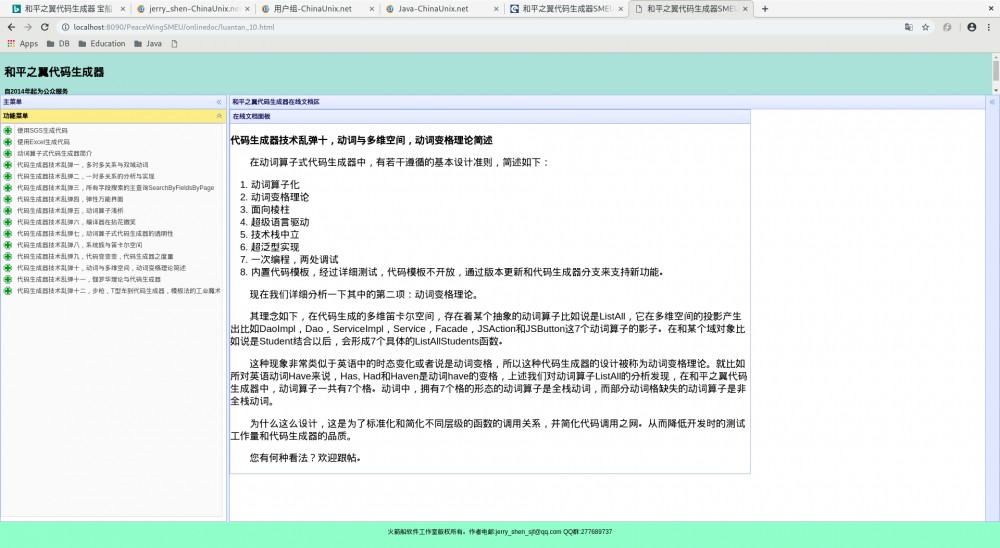Open a new browser tab
The height and width of the screenshot is (548, 1000).
click(x=765, y=9)
